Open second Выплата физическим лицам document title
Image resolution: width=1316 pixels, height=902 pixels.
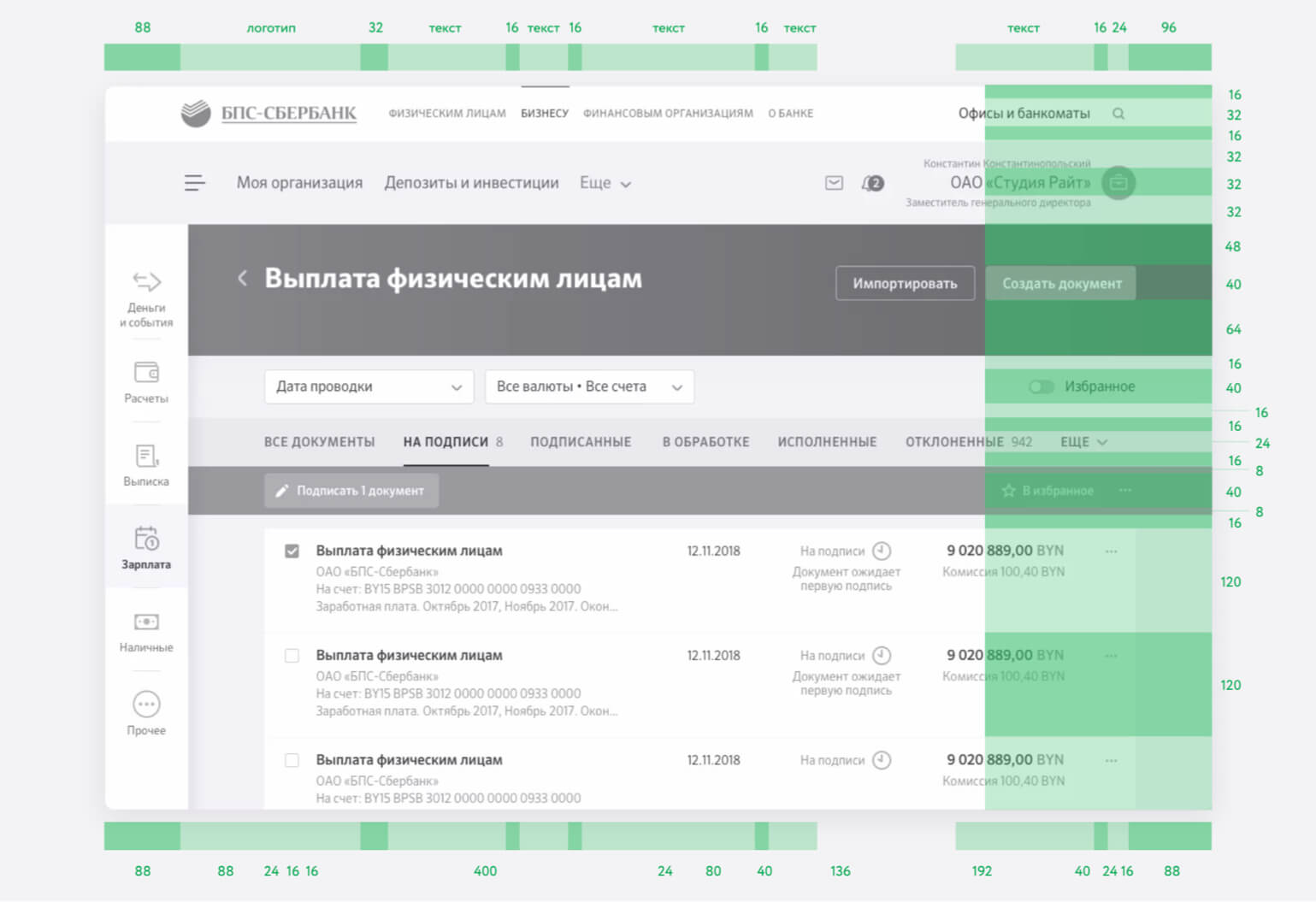(410, 656)
